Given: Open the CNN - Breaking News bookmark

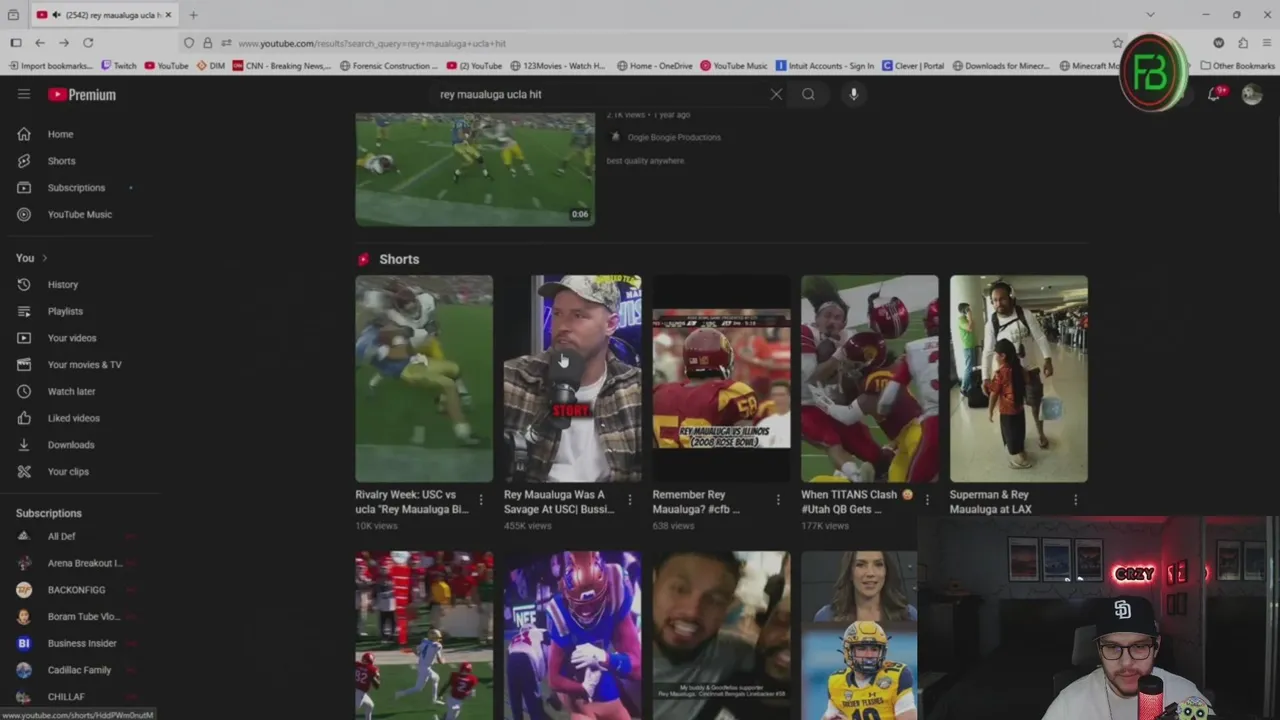Looking at the screenshot, I should [x=282, y=66].
